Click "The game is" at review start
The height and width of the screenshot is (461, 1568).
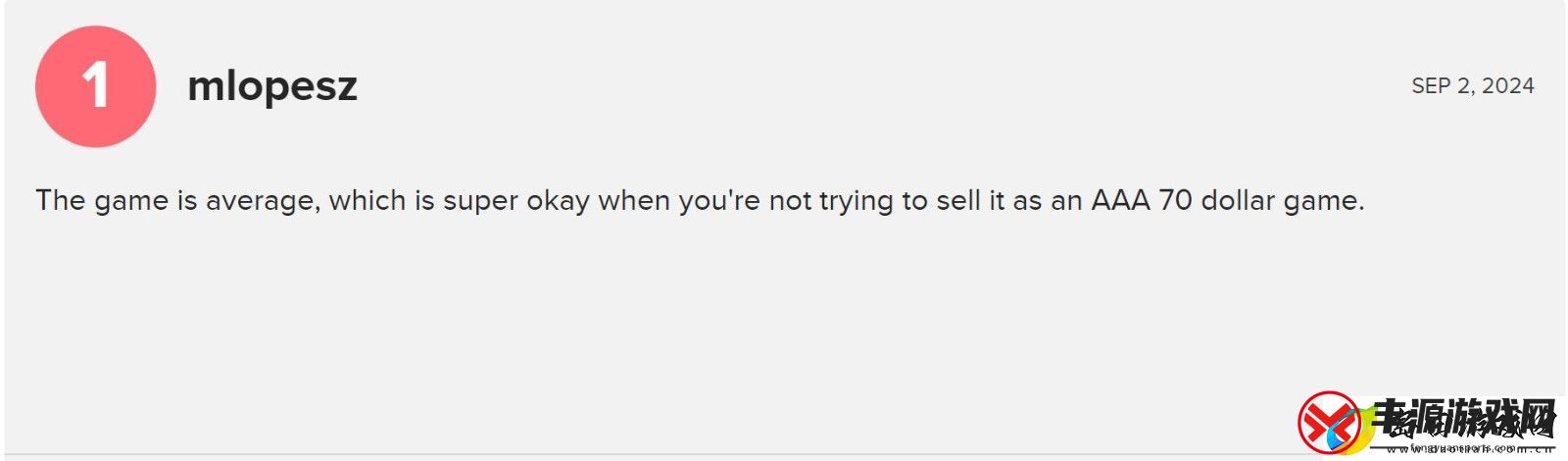coord(117,201)
